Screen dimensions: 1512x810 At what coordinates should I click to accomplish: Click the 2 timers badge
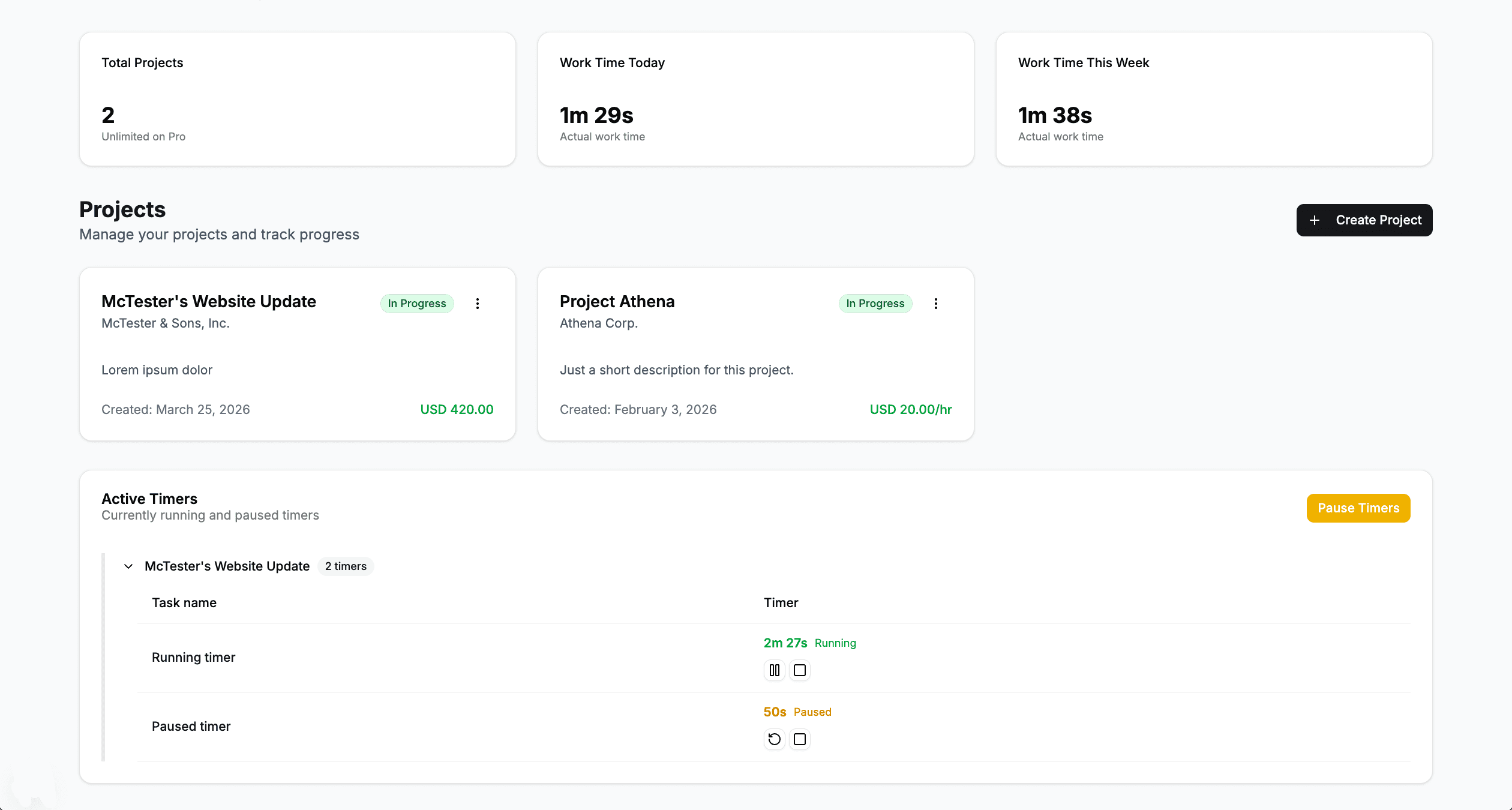point(346,566)
